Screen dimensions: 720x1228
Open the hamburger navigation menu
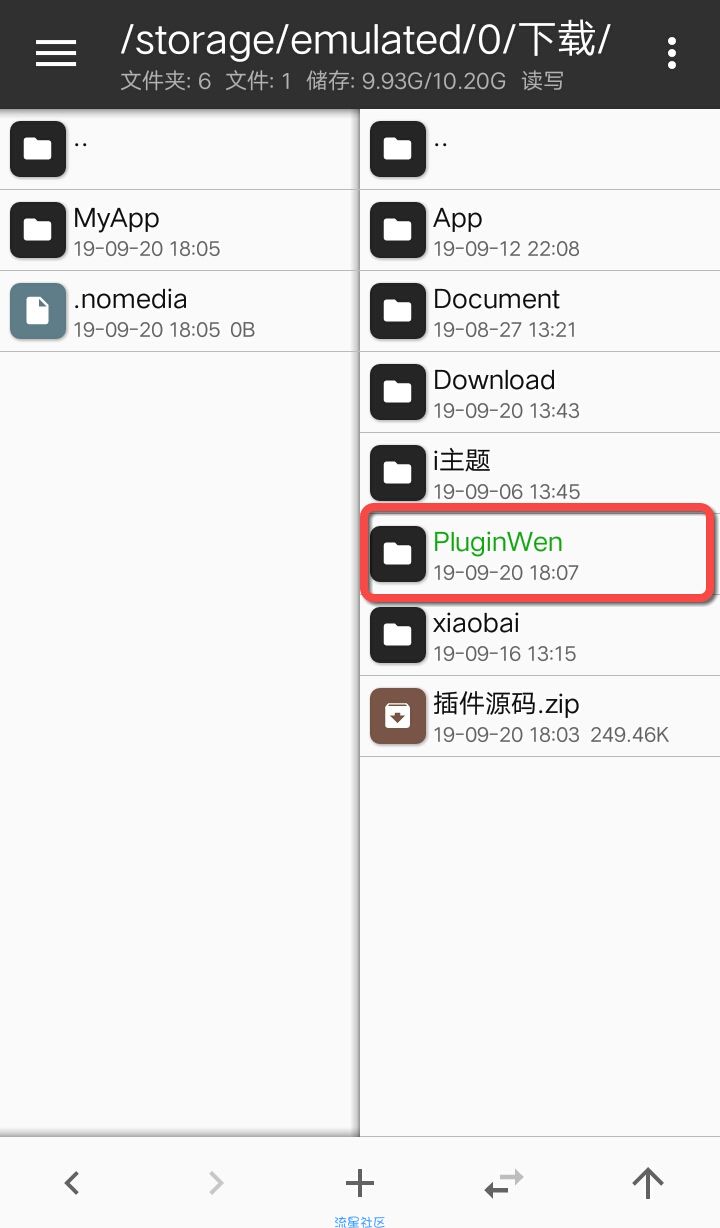[x=56, y=53]
